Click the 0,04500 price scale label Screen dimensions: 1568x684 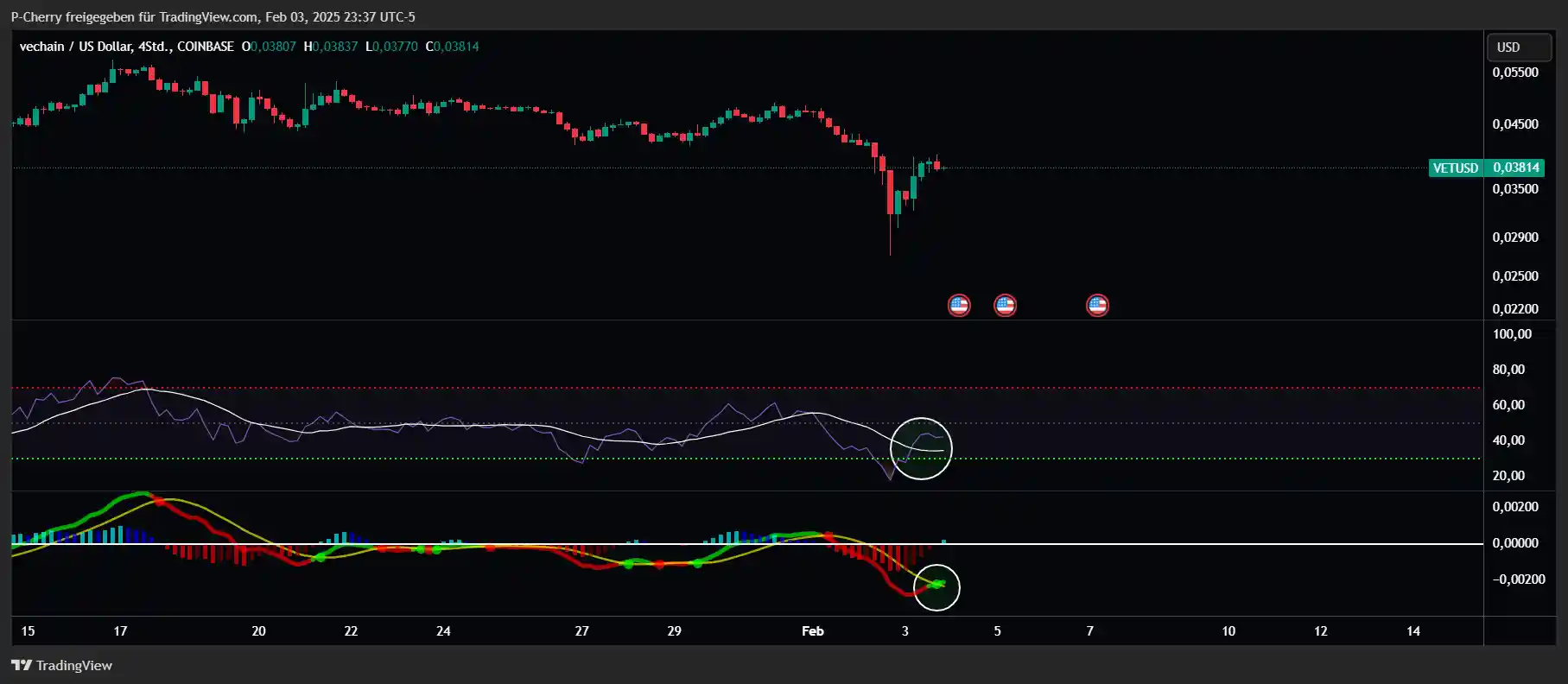(x=1515, y=124)
